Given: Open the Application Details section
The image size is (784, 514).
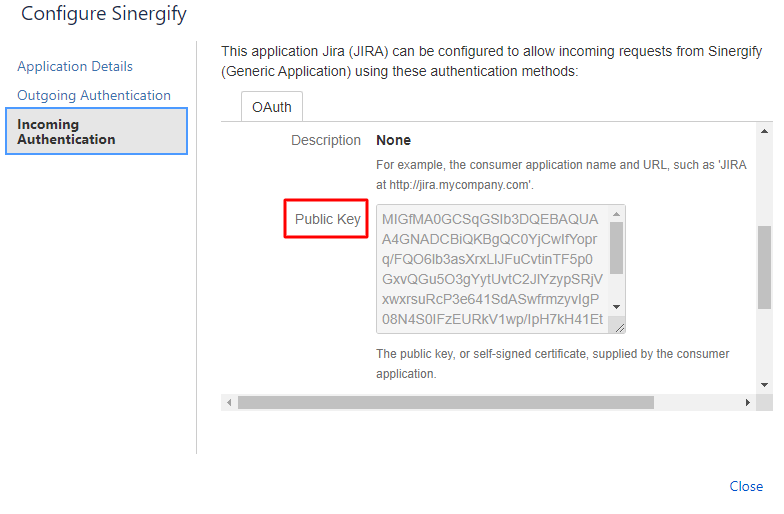Looking at the screenshot, I should [x=75, y=66].
